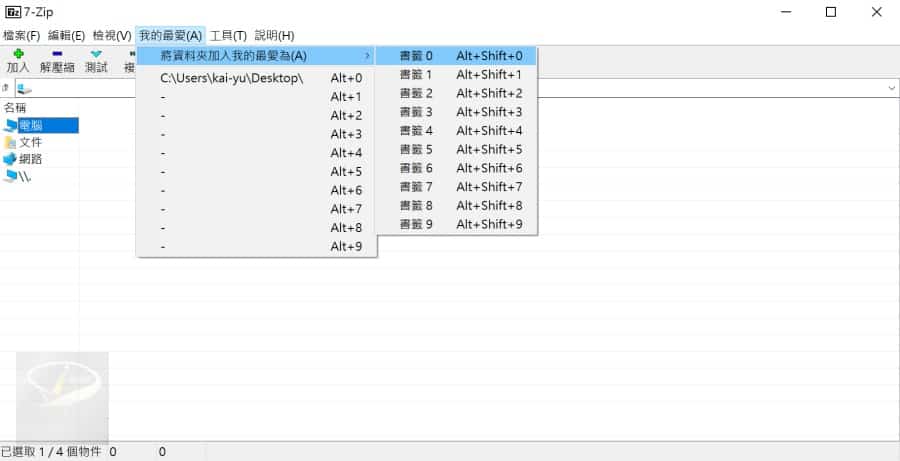This screenshot has width=900, height=461.
Task: Choose the empty favorite slot Alt+3
Action: point(257,134)
